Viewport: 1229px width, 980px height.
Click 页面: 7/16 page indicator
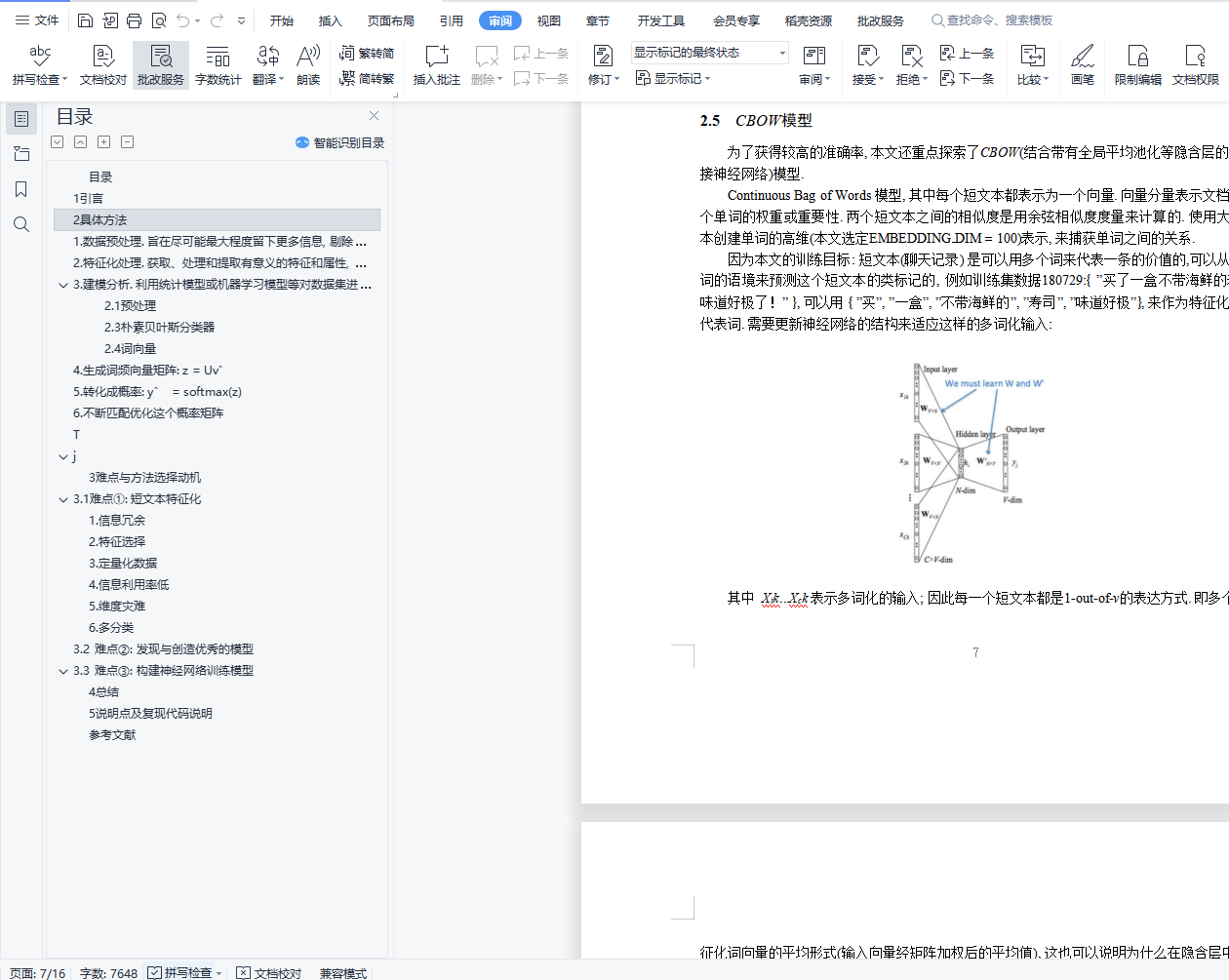(x=38, y=972)
